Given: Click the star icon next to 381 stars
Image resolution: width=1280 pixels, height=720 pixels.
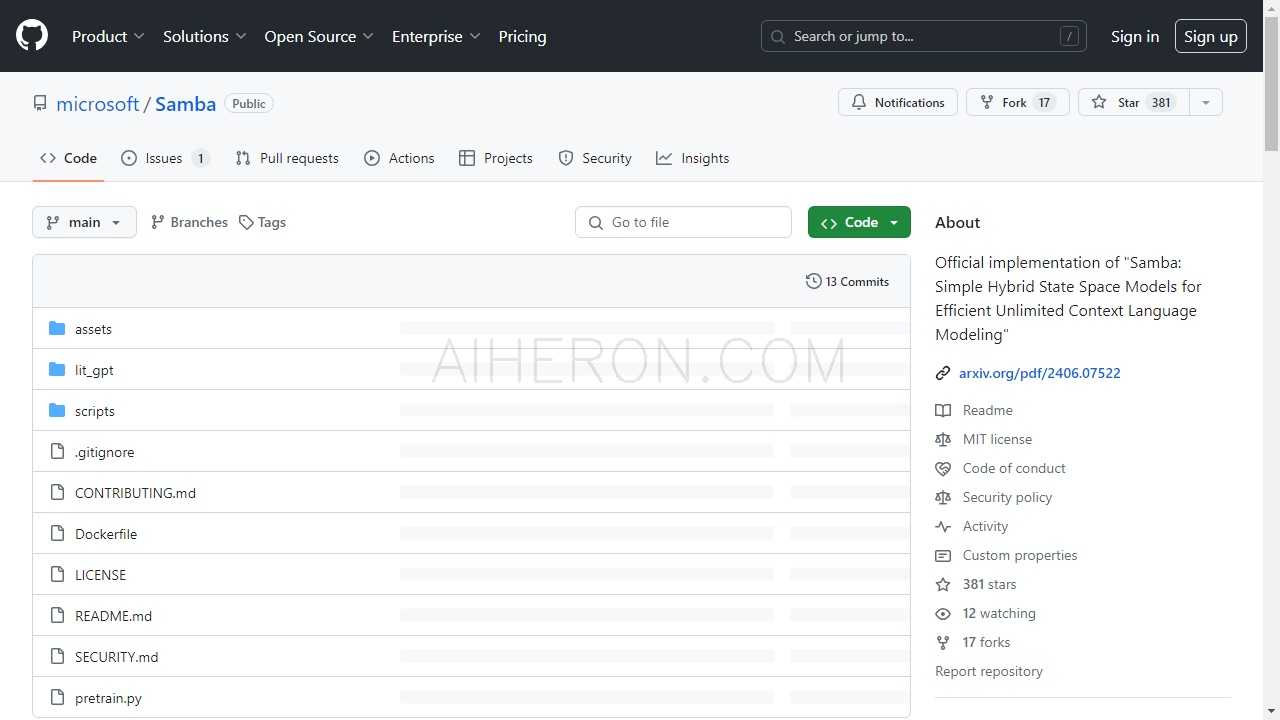Looking at the screenshot, I should pyautogui.click(x=943, y=584).
